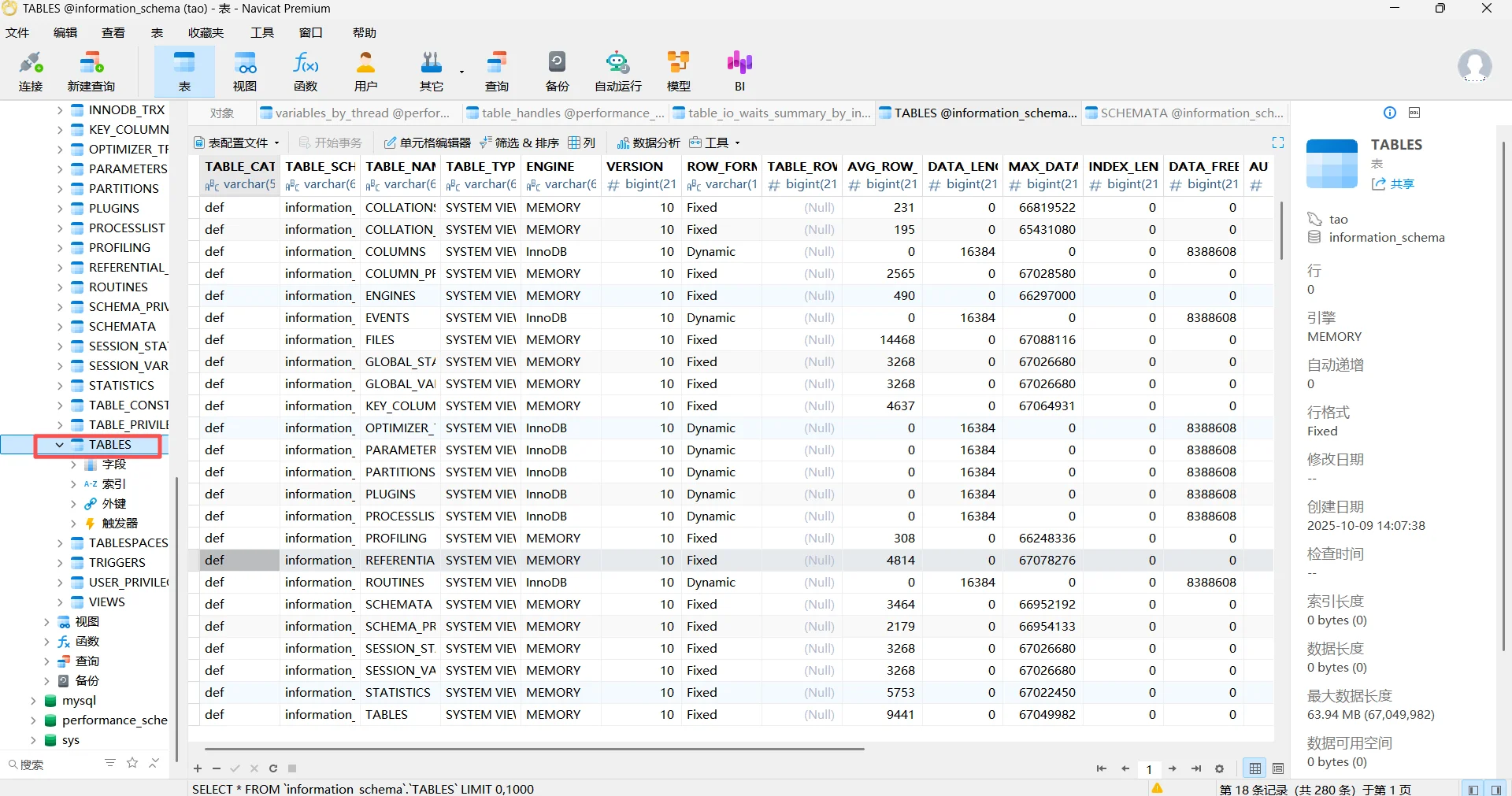Open the 收藏夹 menu
The image size is (1512, 796).
(x=206, y=32)
